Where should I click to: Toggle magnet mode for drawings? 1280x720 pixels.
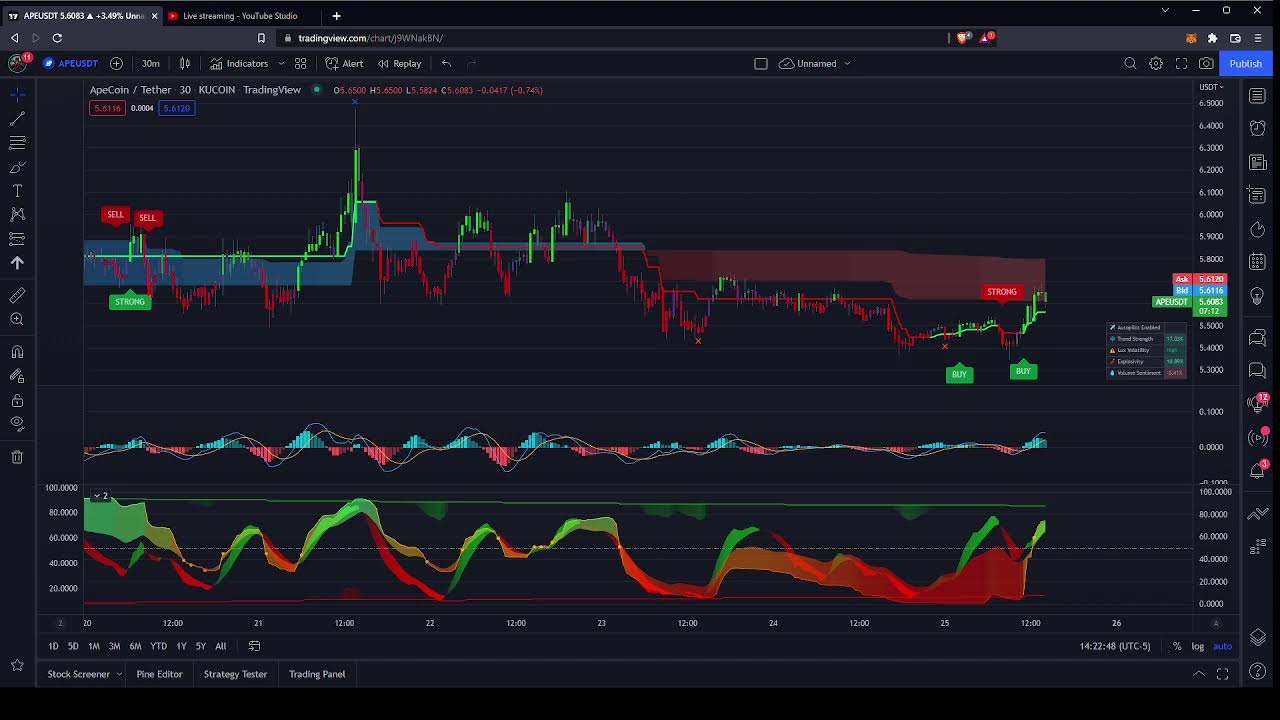point(17,352)
